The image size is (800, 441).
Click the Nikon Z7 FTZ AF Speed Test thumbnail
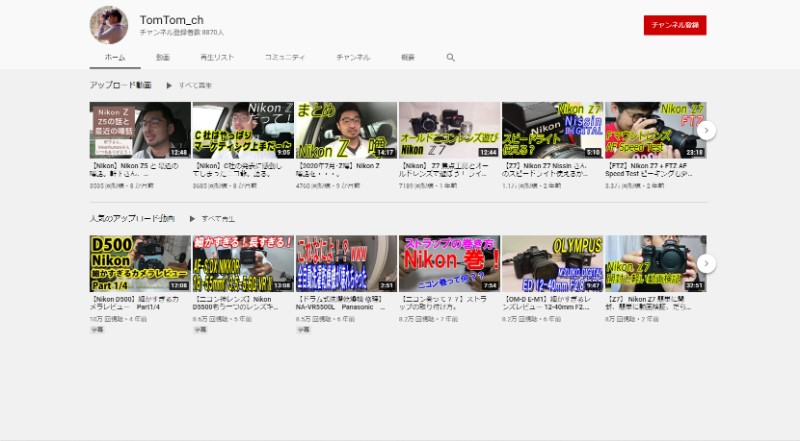pyautogui.click(x=656, y=130)
